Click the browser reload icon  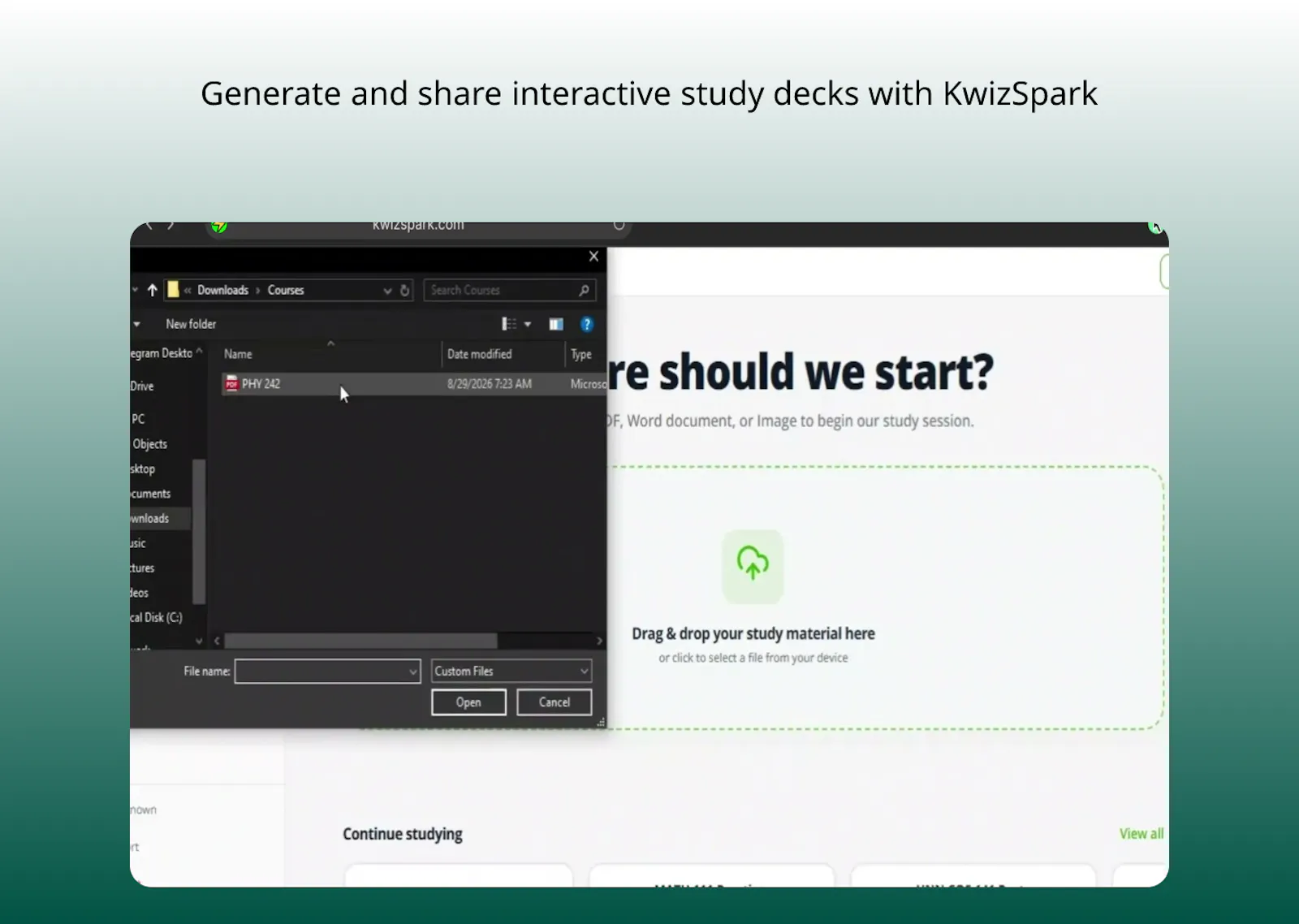tap(619, 225)
